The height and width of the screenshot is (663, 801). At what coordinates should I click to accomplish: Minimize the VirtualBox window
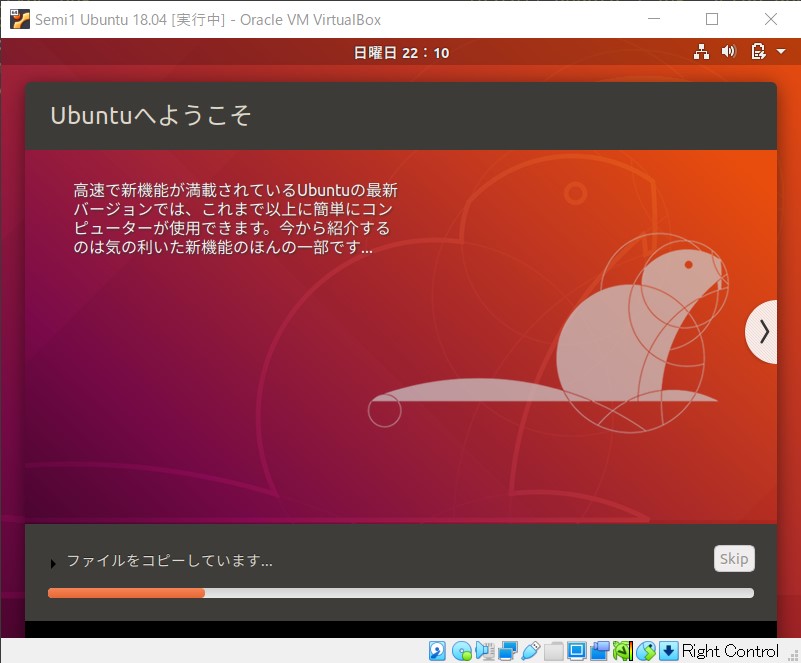654,19
